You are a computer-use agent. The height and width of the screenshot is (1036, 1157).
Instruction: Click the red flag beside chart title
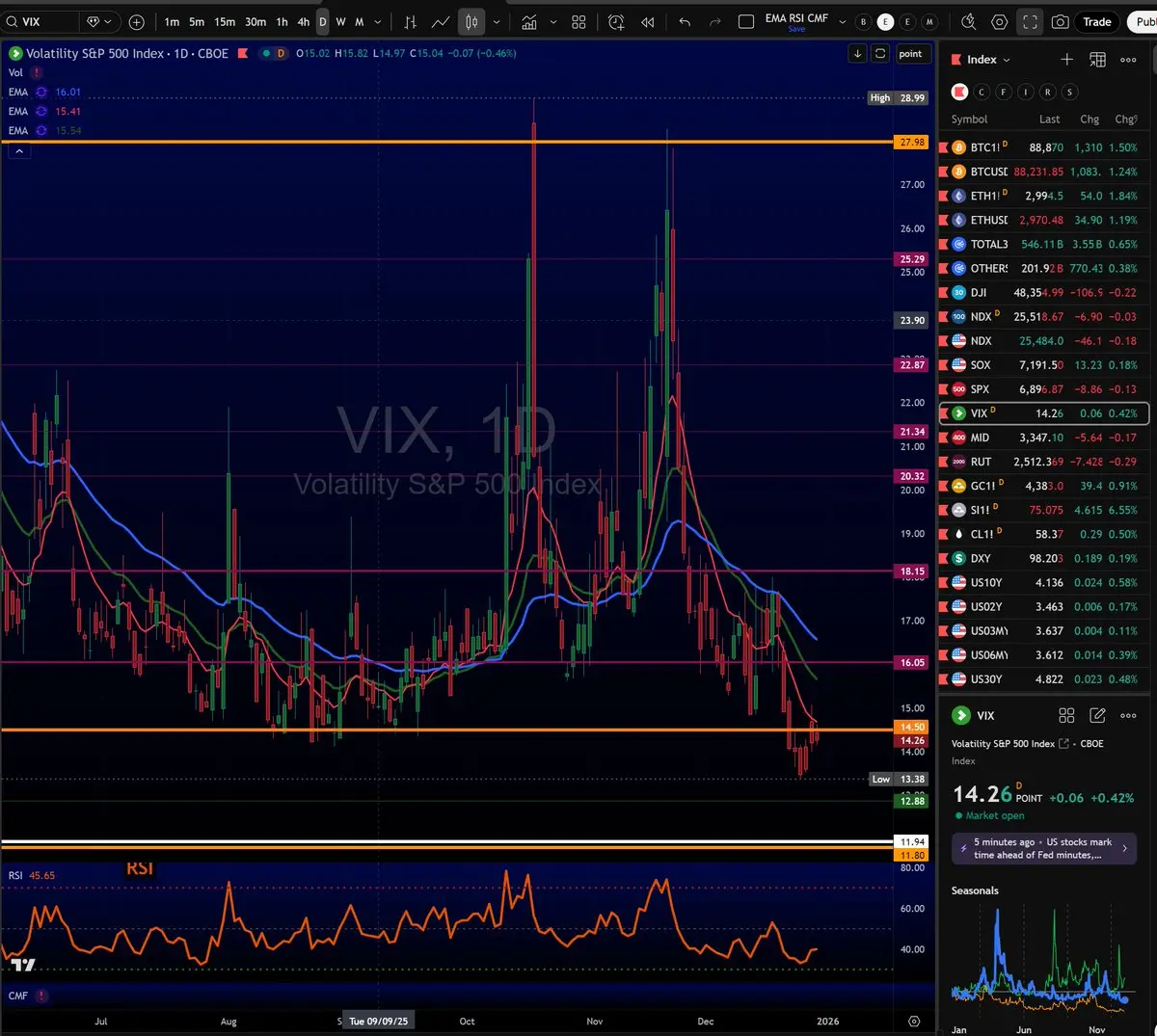coord(243,54)
